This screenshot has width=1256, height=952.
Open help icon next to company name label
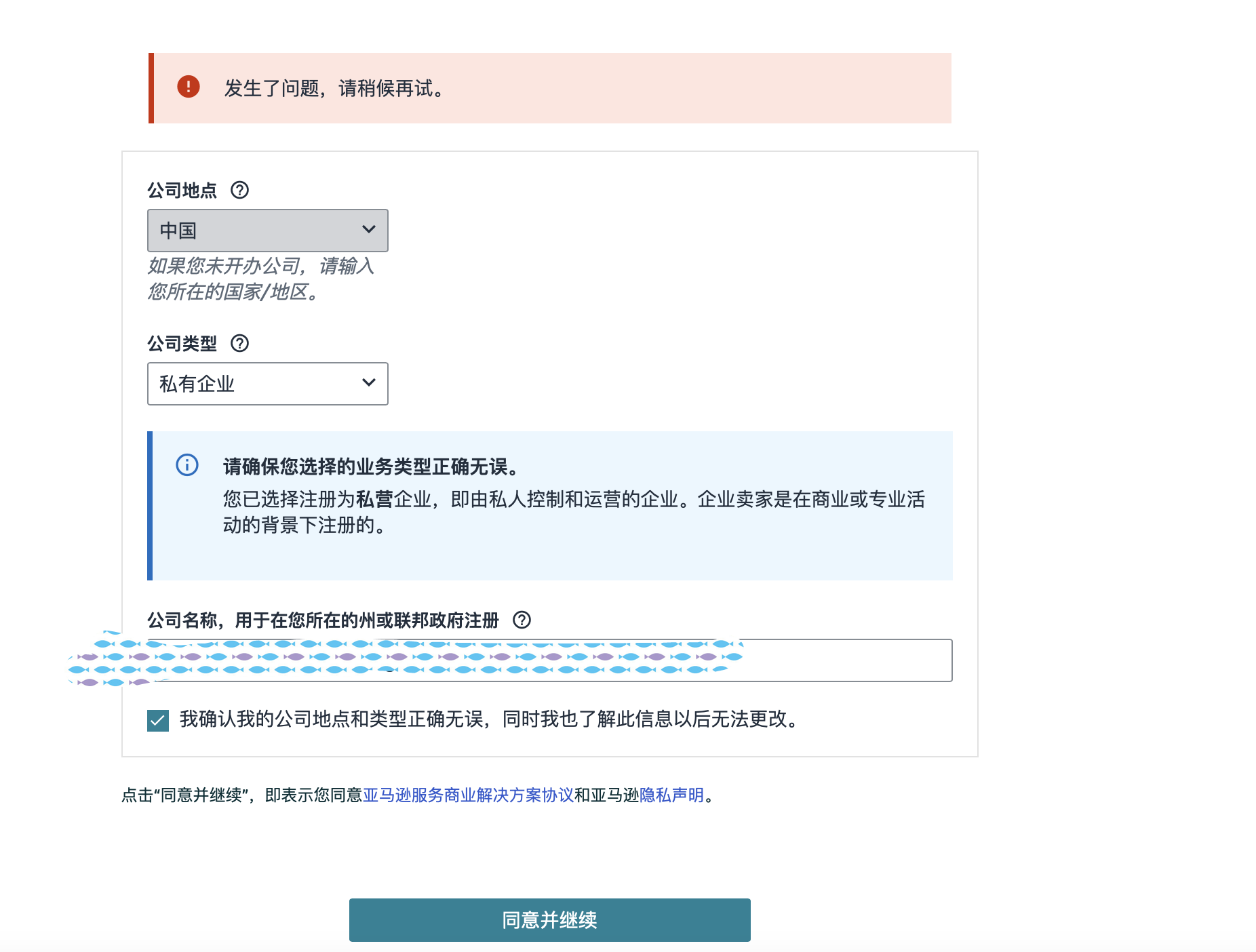point(522,620)
